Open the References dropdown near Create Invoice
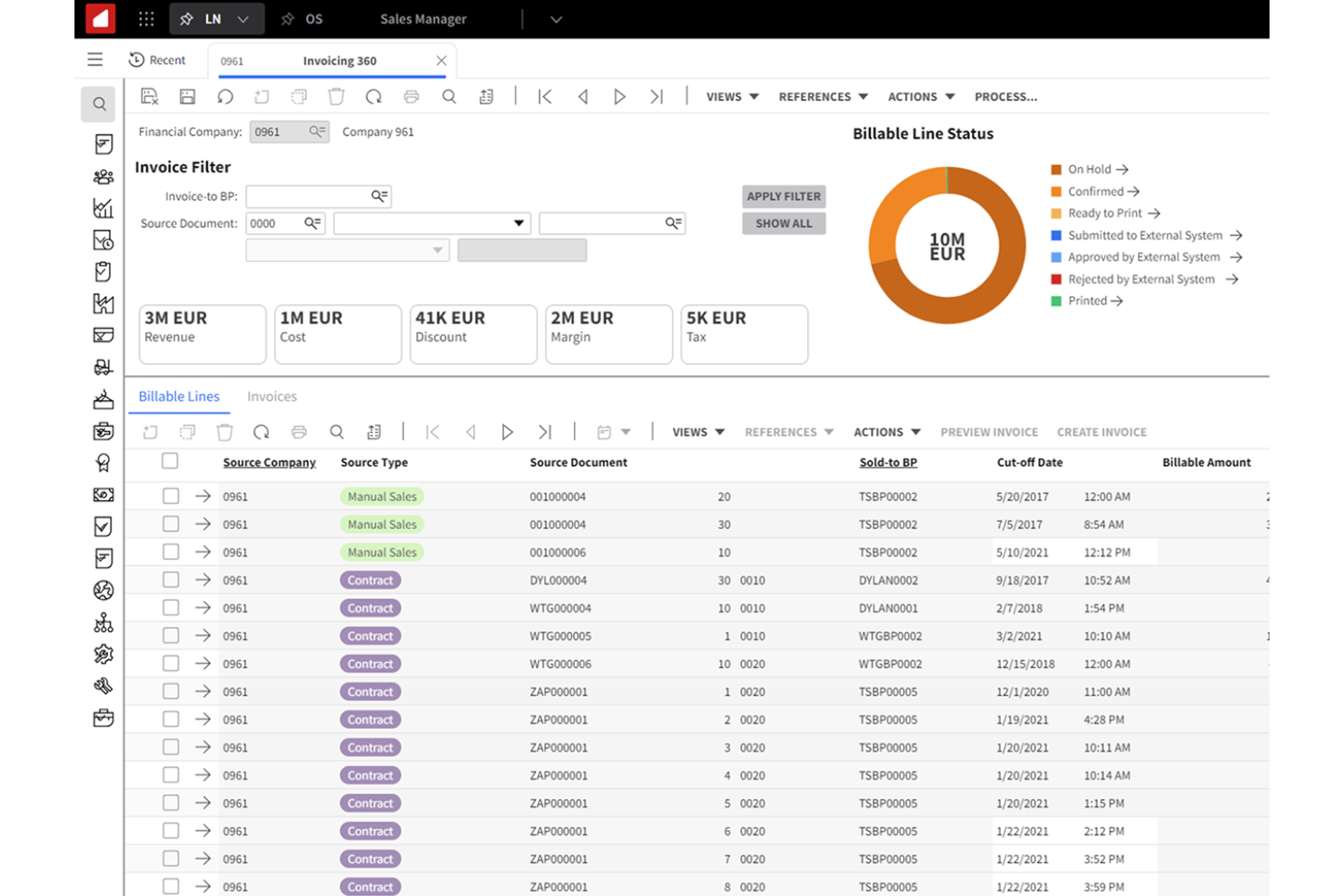Image resolution: width=1344 pixels, height=896 pixels. 786,431
